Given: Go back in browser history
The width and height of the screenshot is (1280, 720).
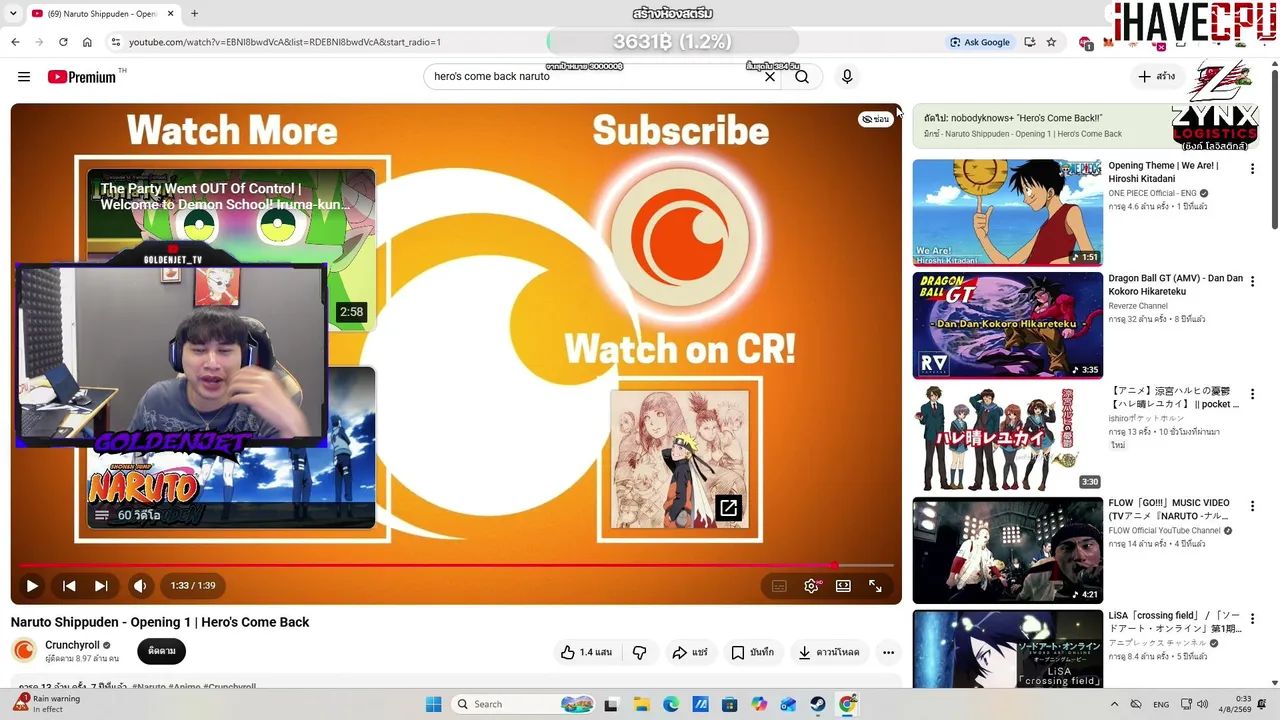Looking at the screenshot, I should pyautogui.click(x=15, y=42).
